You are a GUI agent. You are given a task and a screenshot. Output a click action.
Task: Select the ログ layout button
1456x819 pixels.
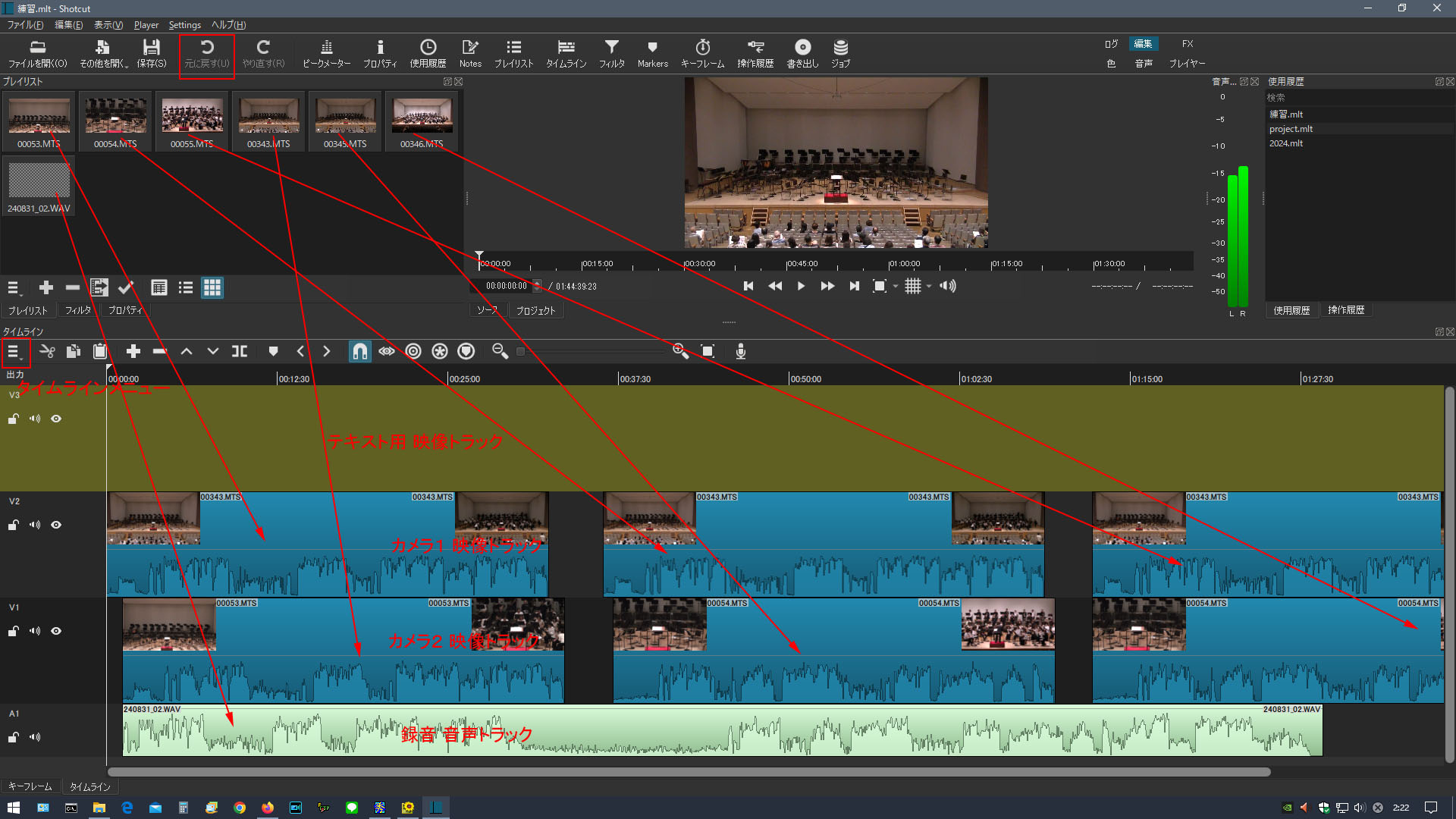pyautogui.click(x=1111, y=44)
